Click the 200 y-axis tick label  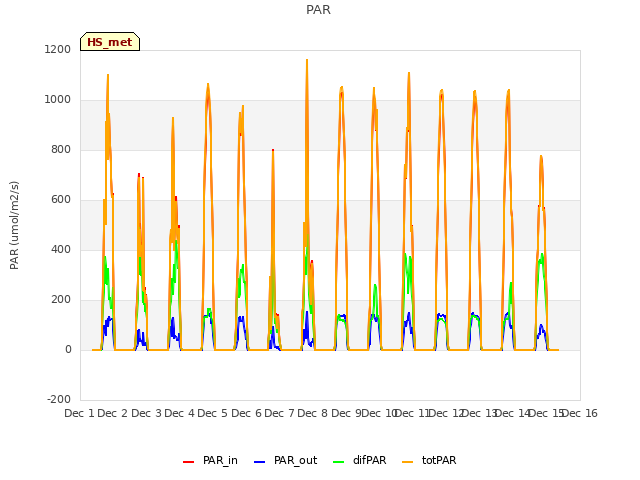(61, 300)
